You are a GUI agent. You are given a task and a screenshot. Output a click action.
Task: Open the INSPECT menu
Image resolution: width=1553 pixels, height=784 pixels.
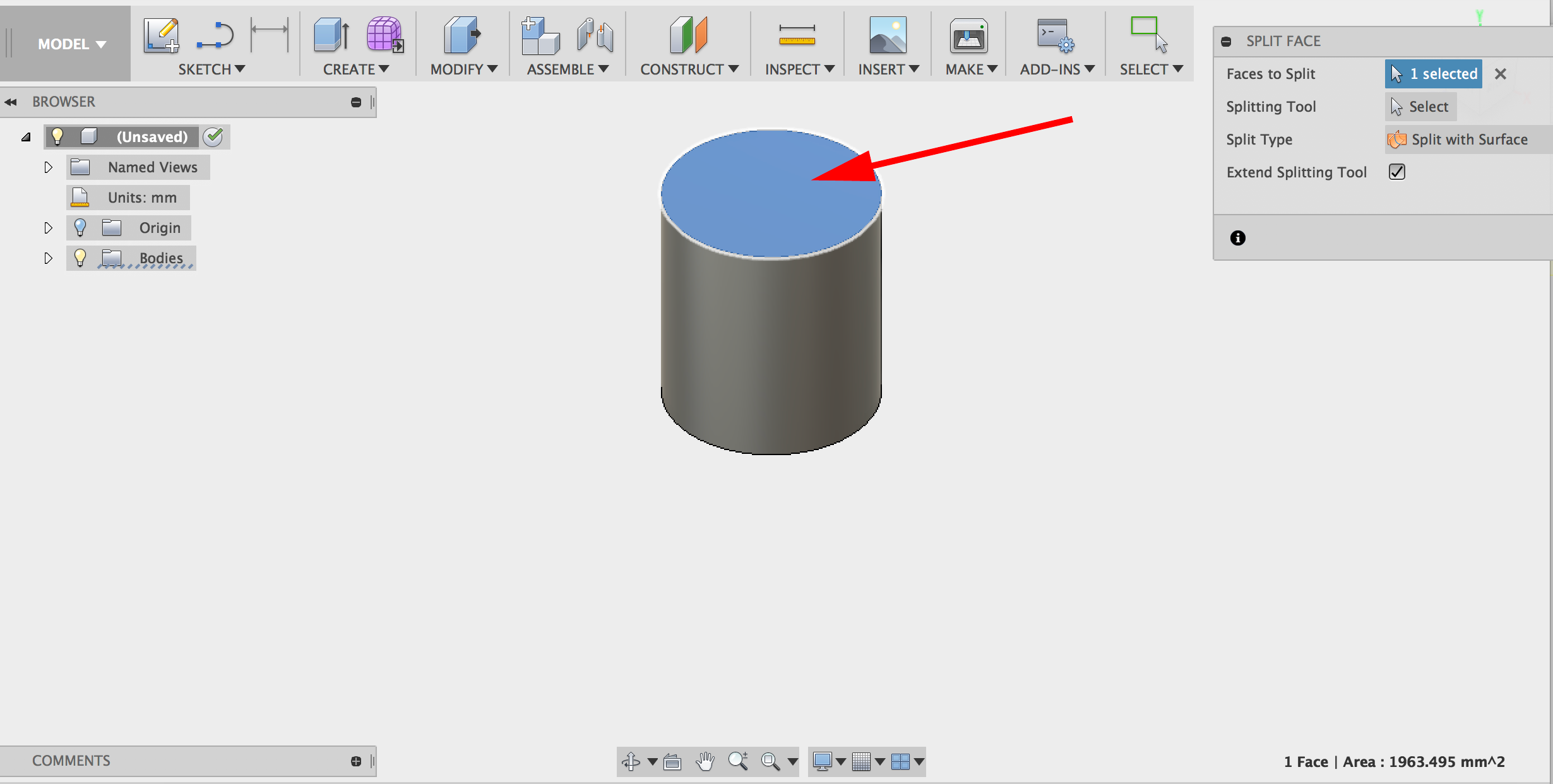pos(800,69)
